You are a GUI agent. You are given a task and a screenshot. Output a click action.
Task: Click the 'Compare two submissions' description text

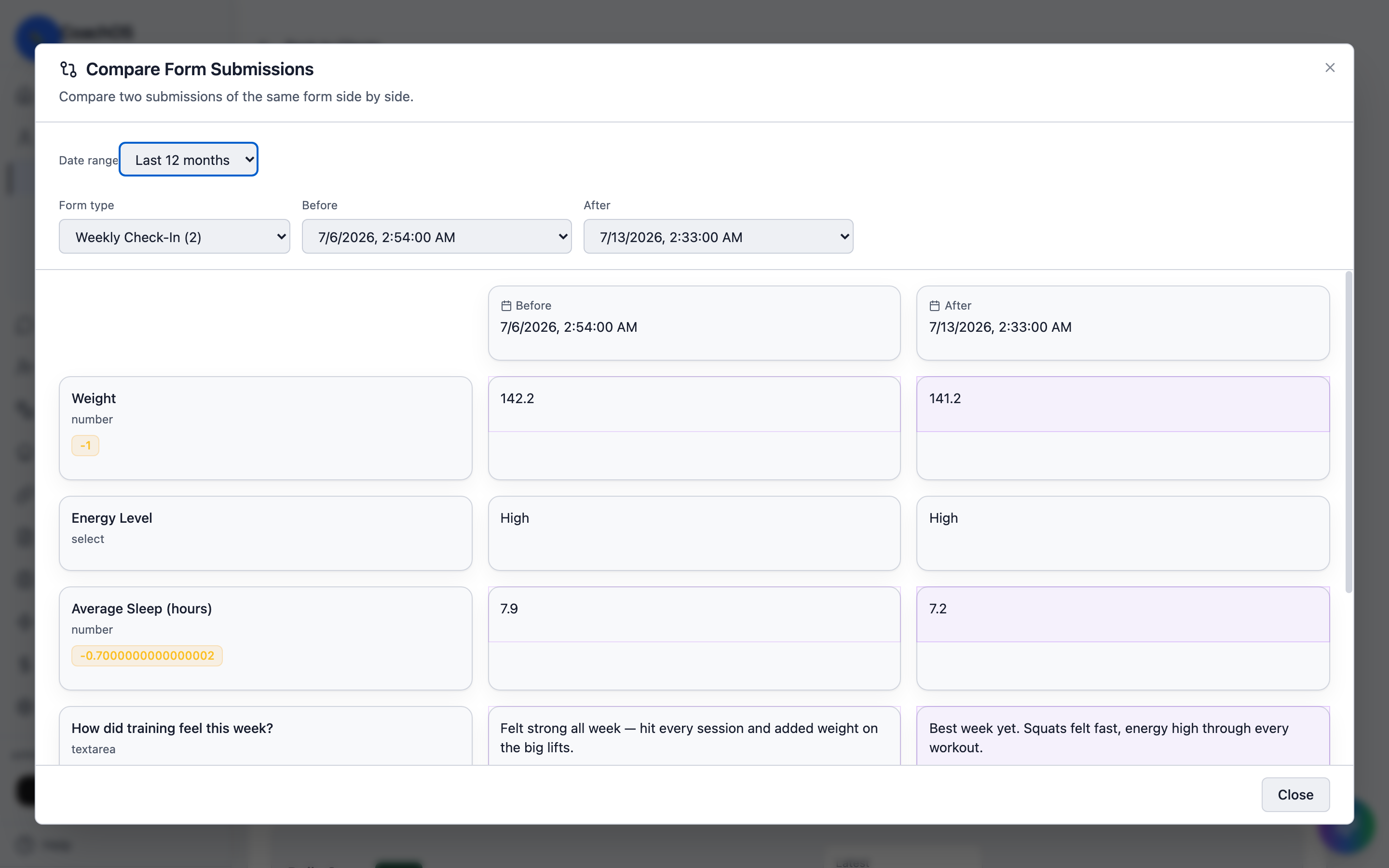pos(236,96)
